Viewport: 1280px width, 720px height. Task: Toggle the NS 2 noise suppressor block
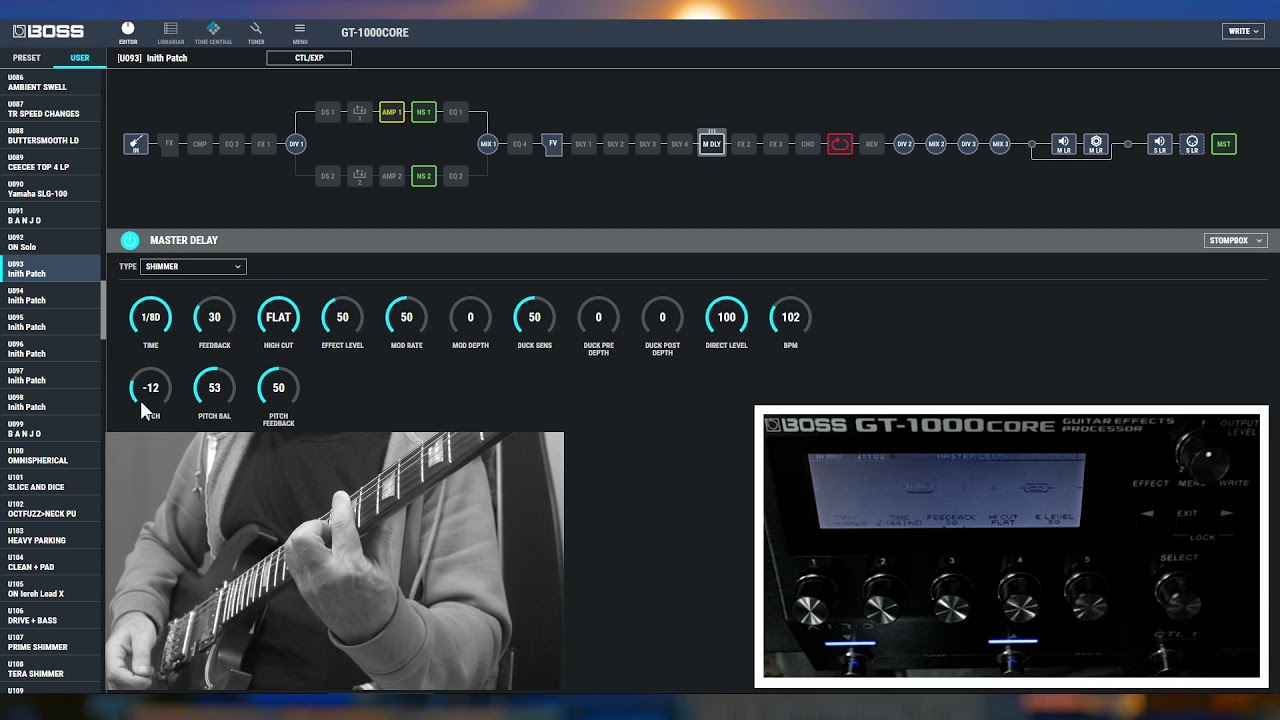pos(424,176)
